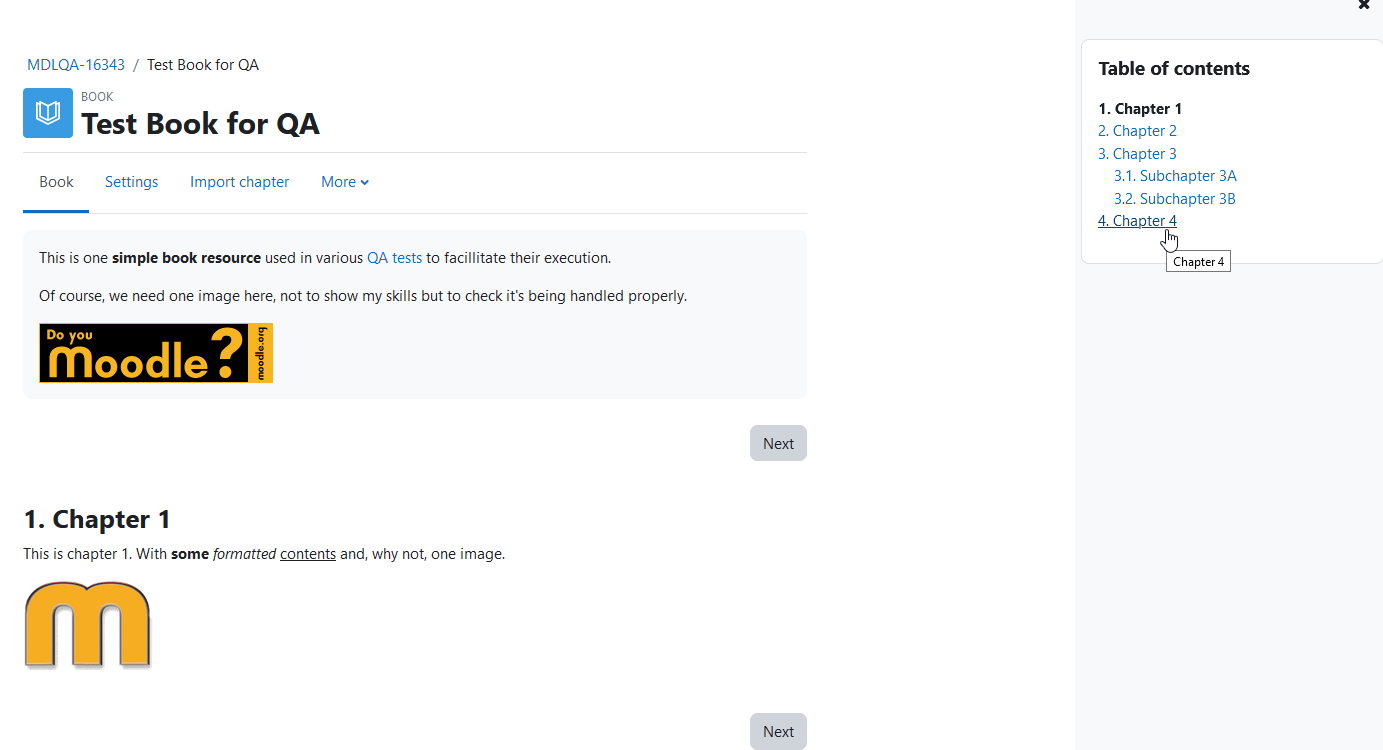Viewport: 1383px width, 750px height.
Task: Click the Do you Moodle banner image
Action: click(156, 353)
